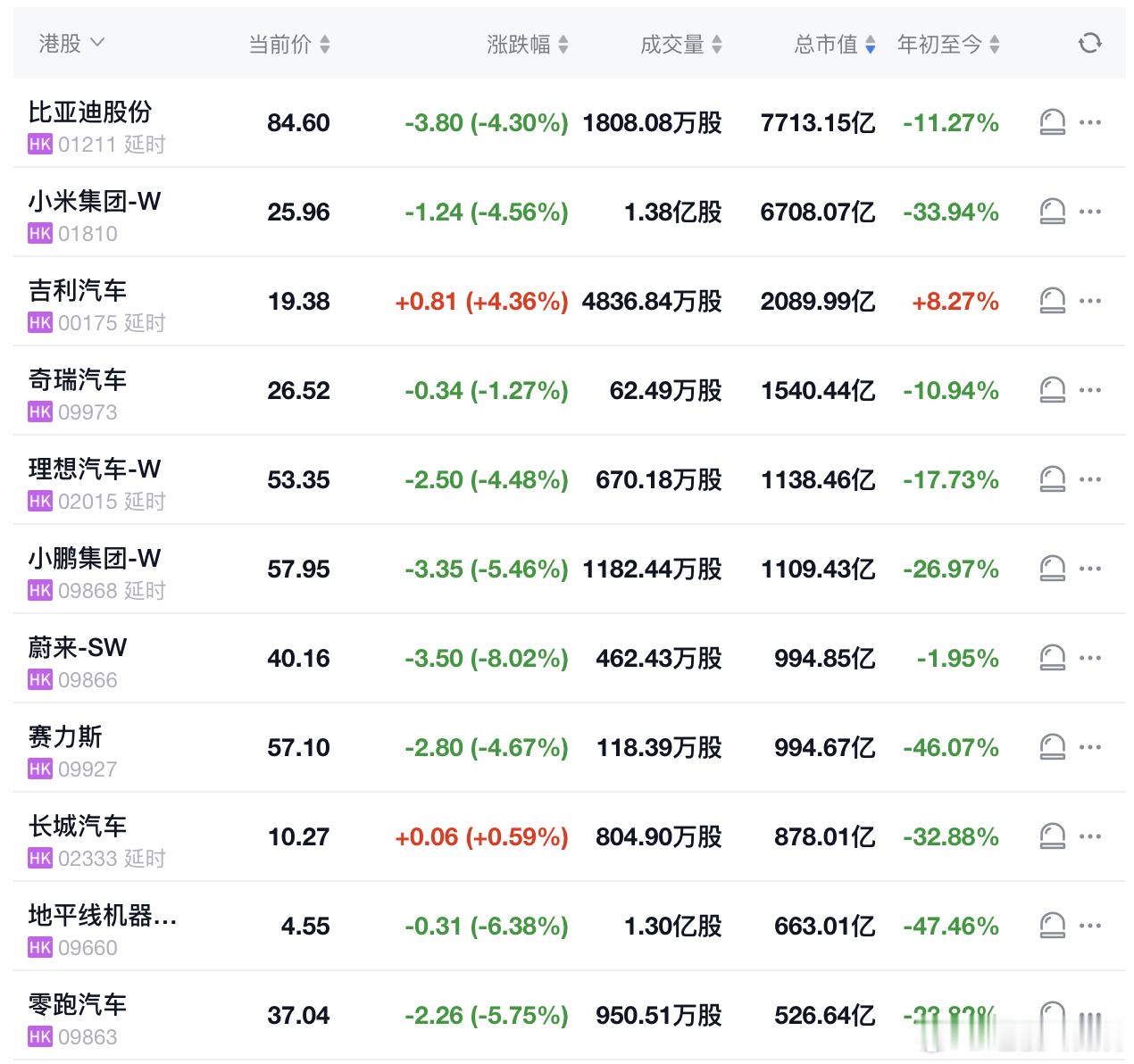
Task: Refresh the stock list
Action: 1089,43
